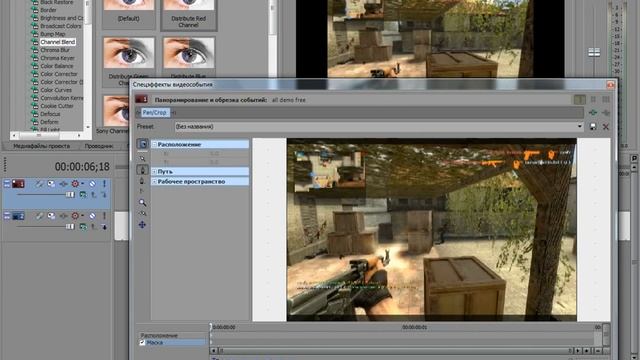Switch to the Проводник tab
Screen dimensions: 640x360
pyautogui.click(x=98, y=146)
